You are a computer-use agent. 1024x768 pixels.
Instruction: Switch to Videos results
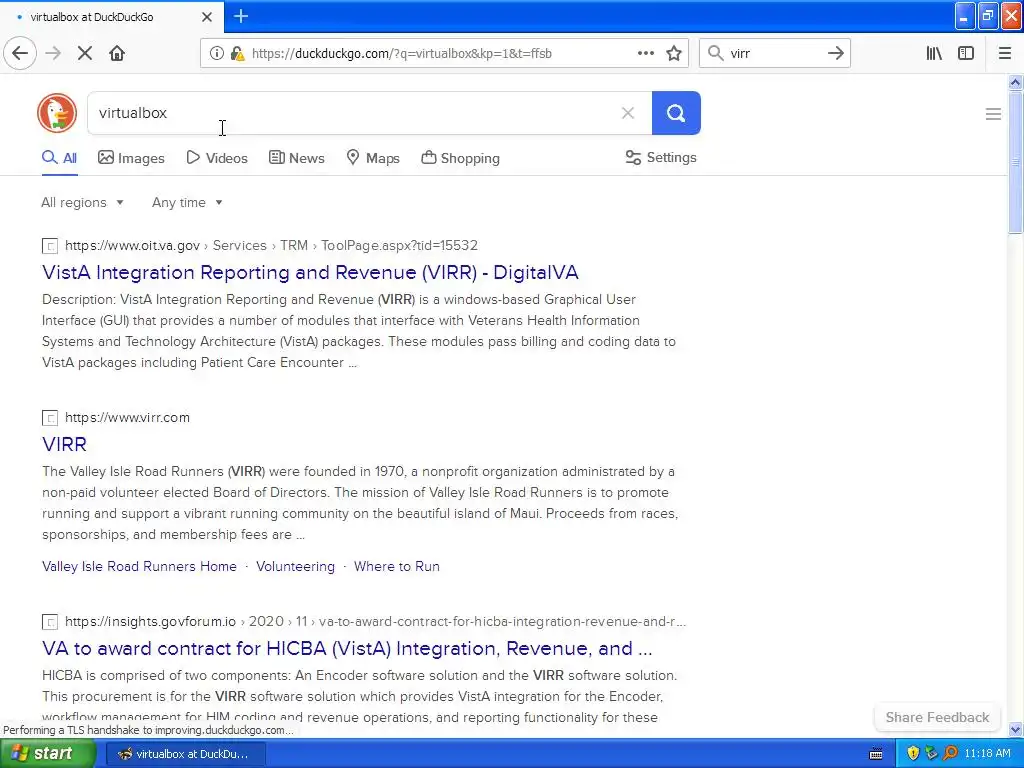coord(217,158)
